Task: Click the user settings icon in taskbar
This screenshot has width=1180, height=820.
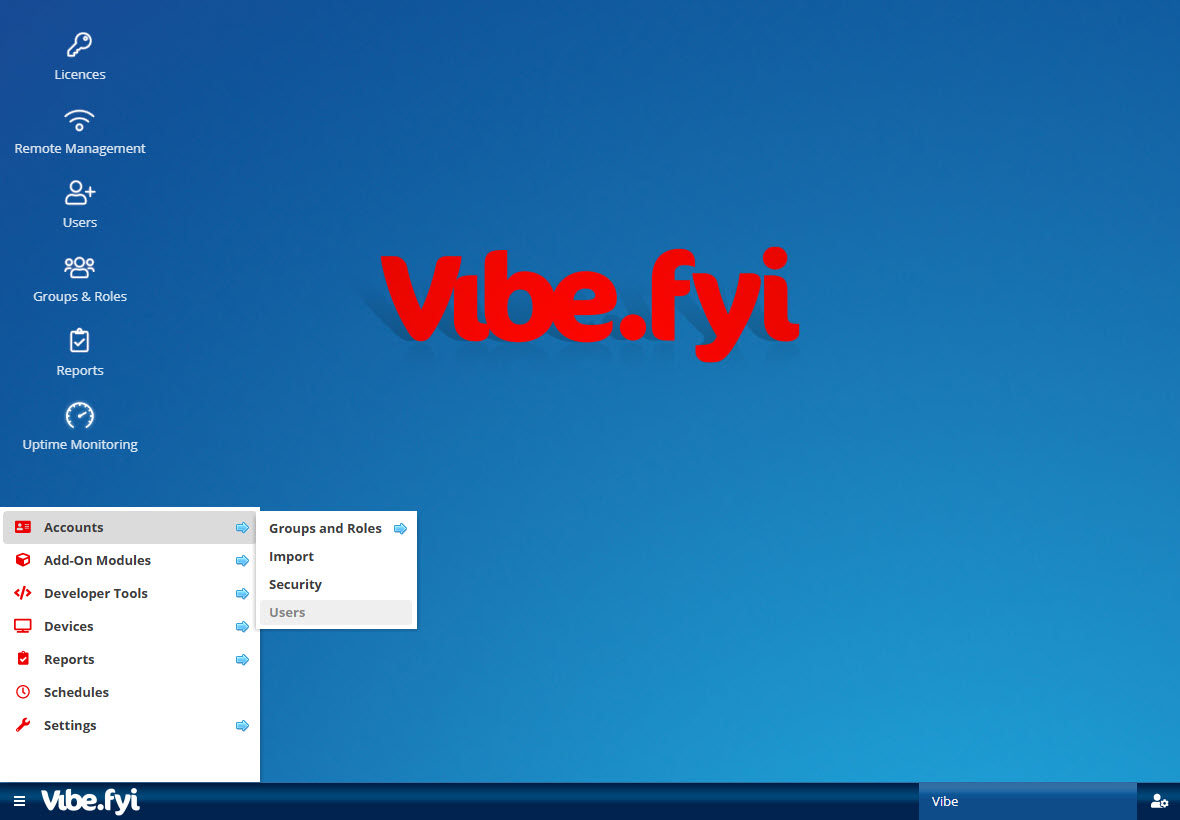Action: tap(1159, 801)
